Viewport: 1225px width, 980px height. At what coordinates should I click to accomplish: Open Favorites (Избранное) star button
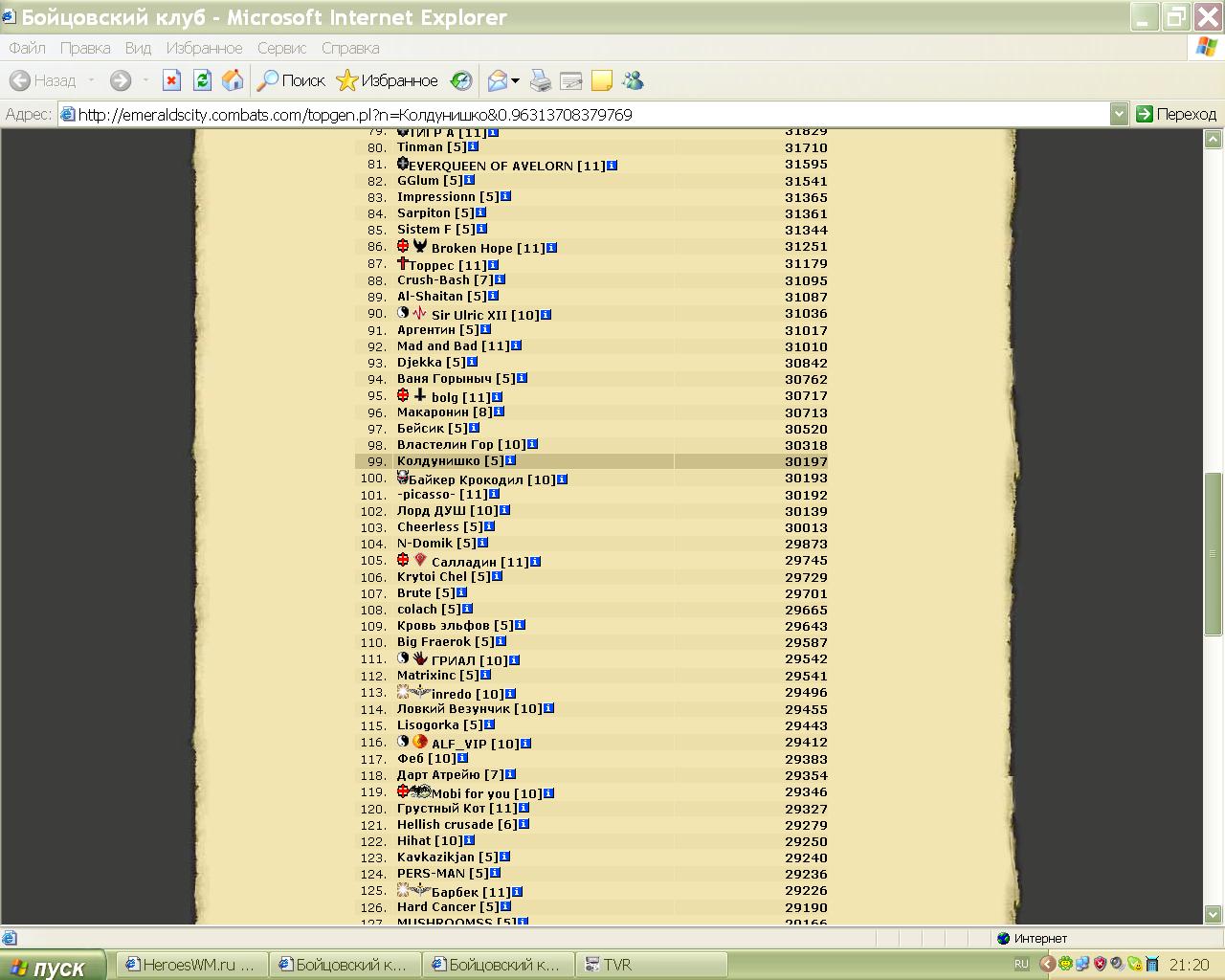coord(388,81)
